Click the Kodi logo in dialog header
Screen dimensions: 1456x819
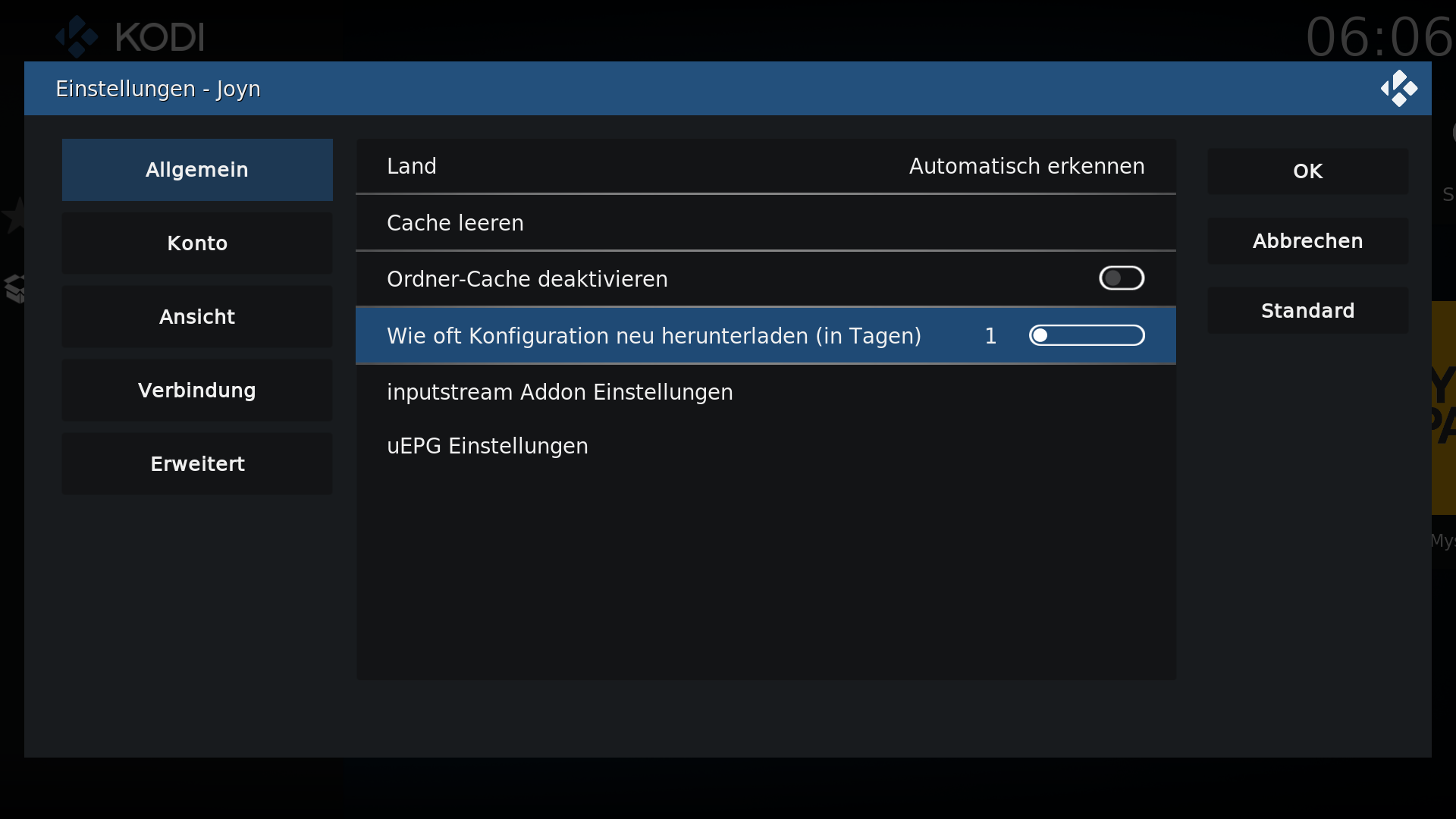[1399, 89]
